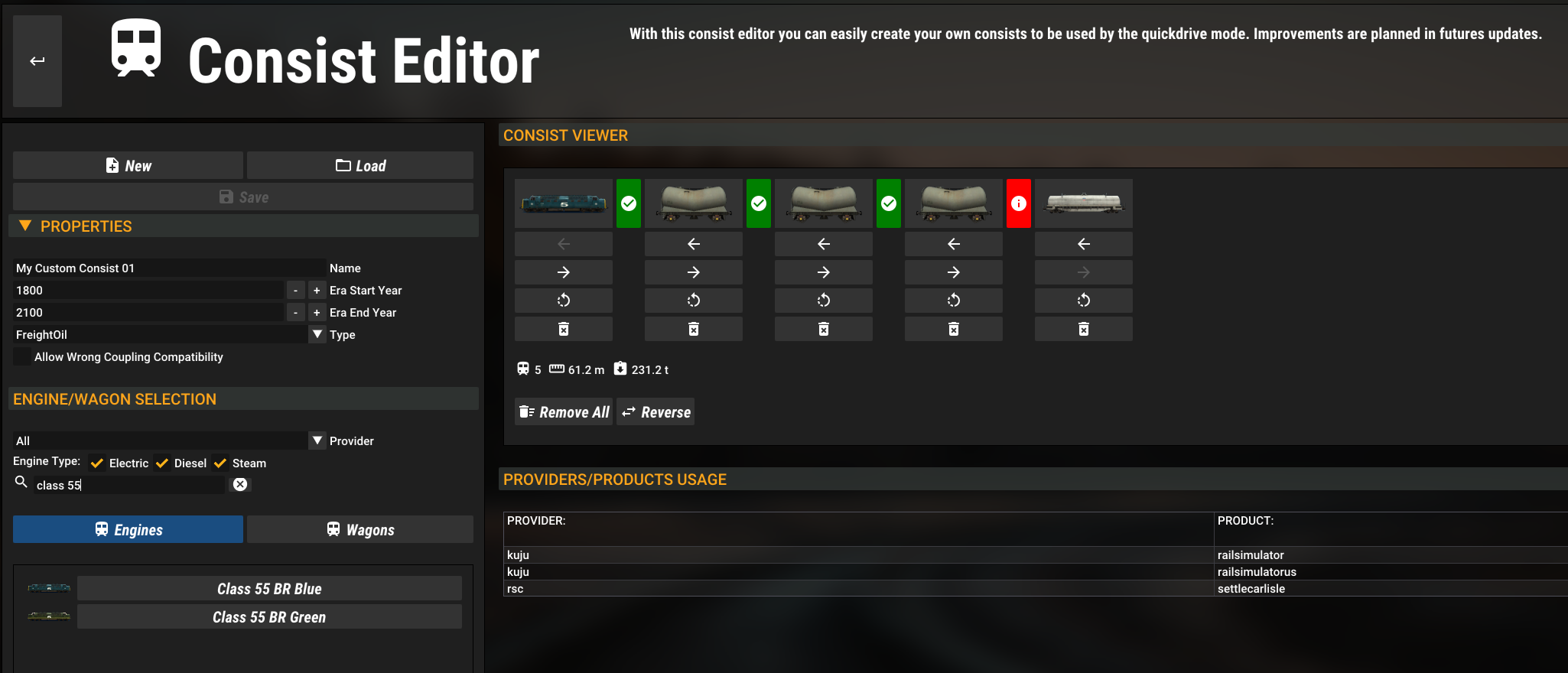Click the Remove All button

564,412
